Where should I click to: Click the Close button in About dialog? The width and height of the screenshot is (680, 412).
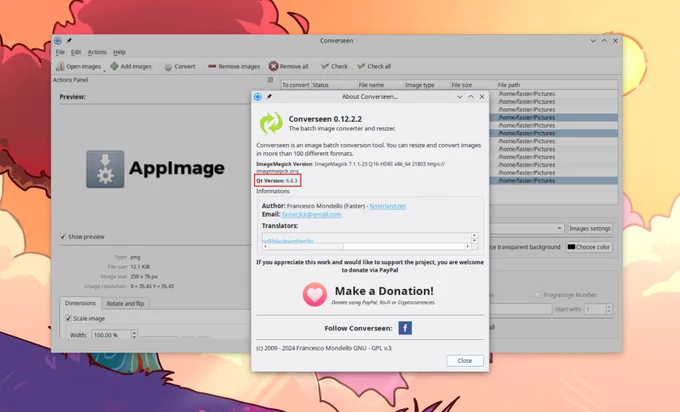click(464, 360)
